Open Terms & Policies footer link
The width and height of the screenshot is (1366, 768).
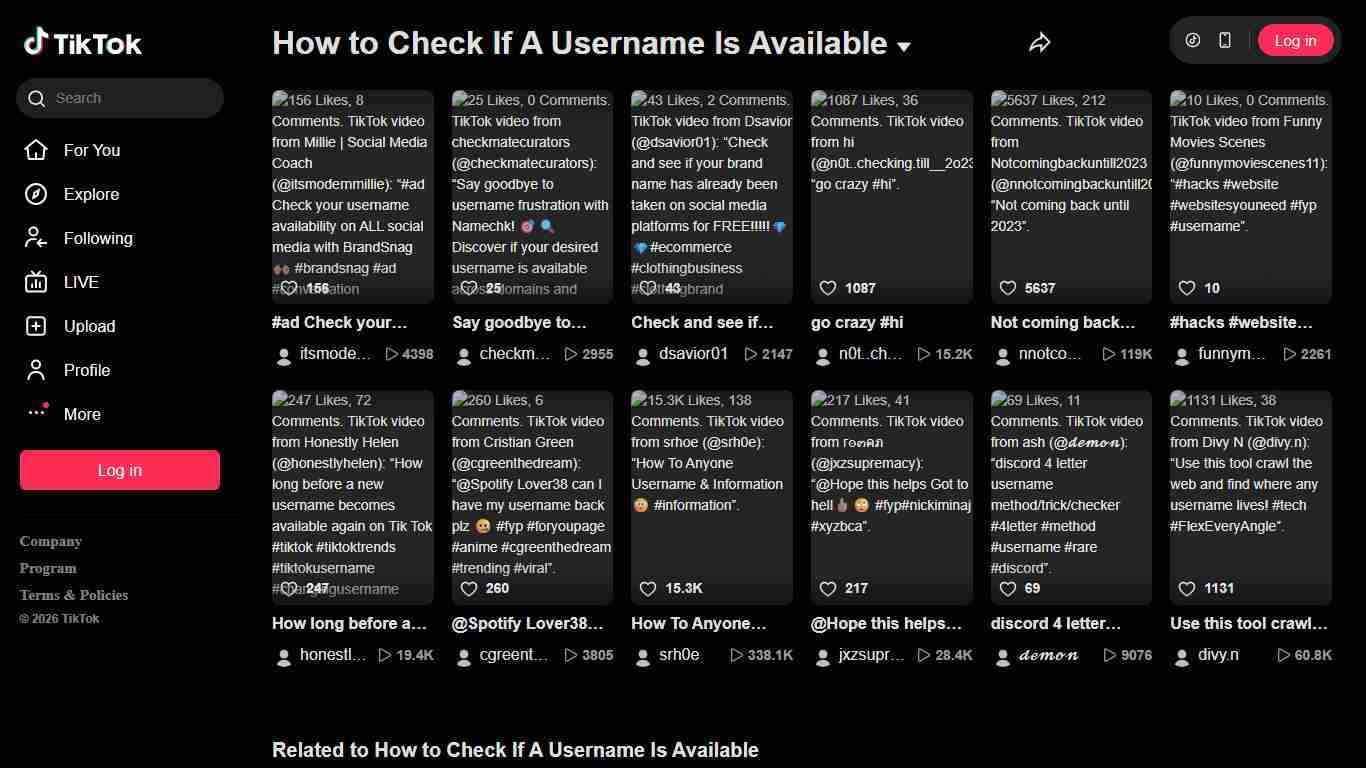[x=73, y=594]
